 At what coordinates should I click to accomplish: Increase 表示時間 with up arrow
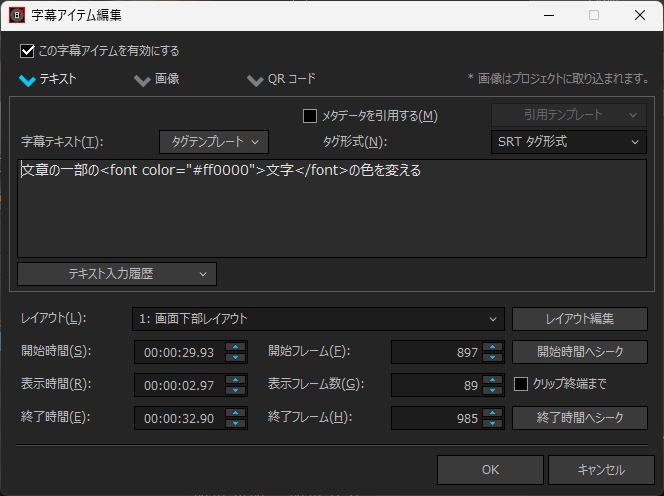click(x=235, y=380)
